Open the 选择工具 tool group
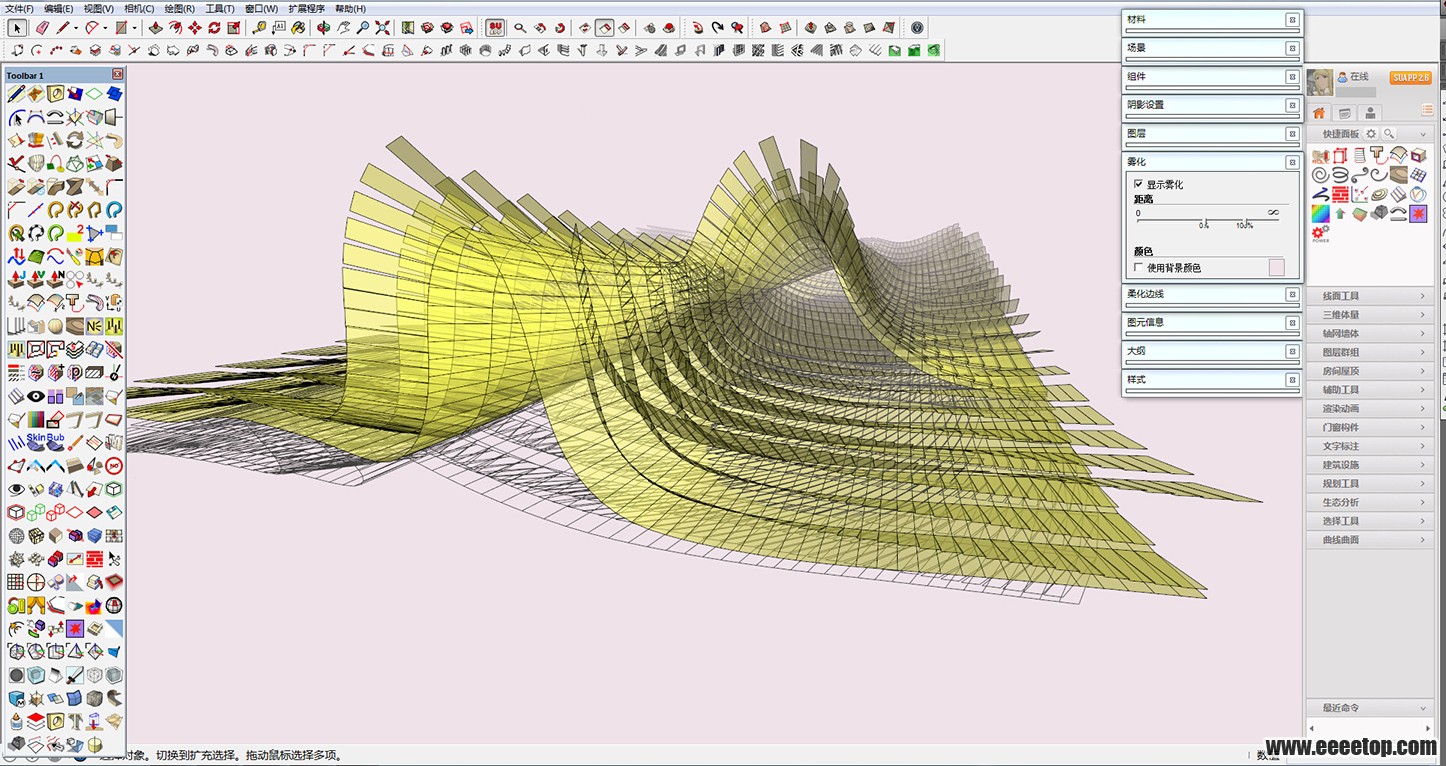The image size is (1446, 766). point(1371,521)
